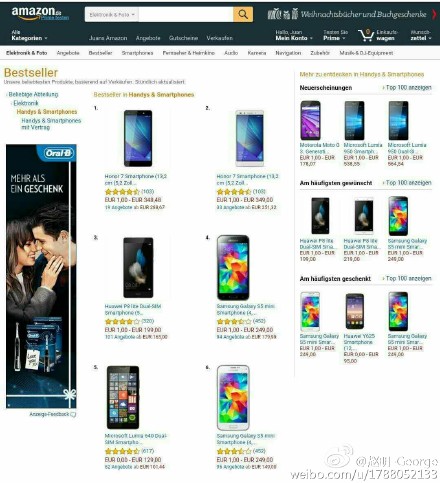Click the Motorola Moto G thumbnail in Neuerscheinungen
Screen dimensions: 440x483
click(310, 120)
